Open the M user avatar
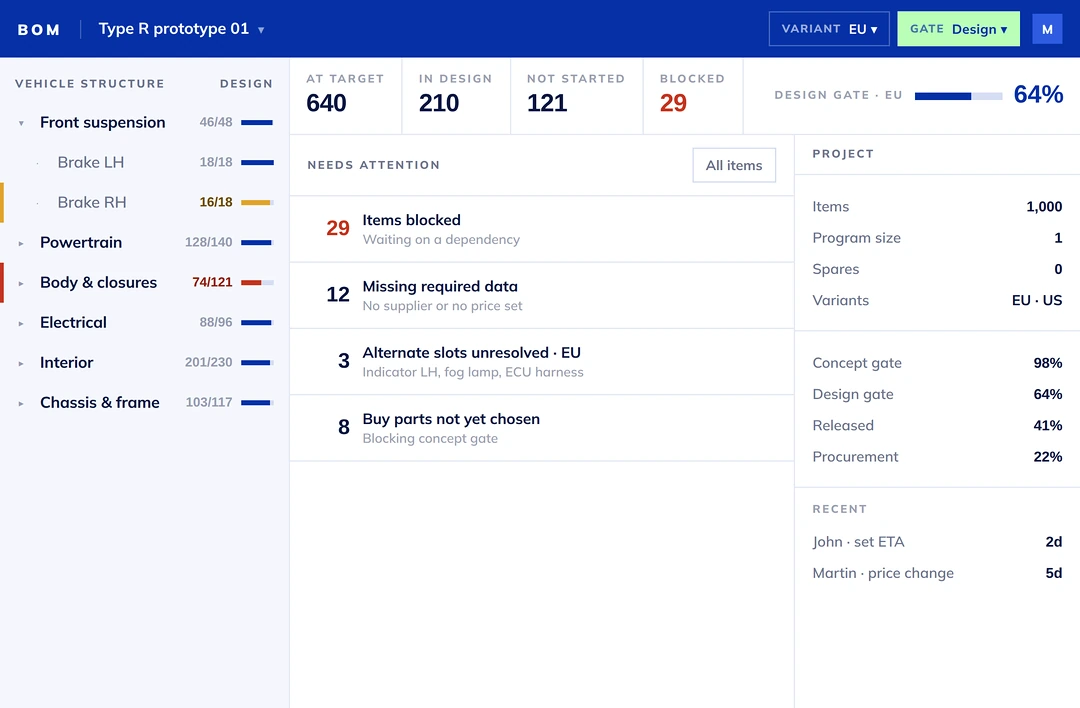Screen dimensions: 1080x708 (1047, 29)
